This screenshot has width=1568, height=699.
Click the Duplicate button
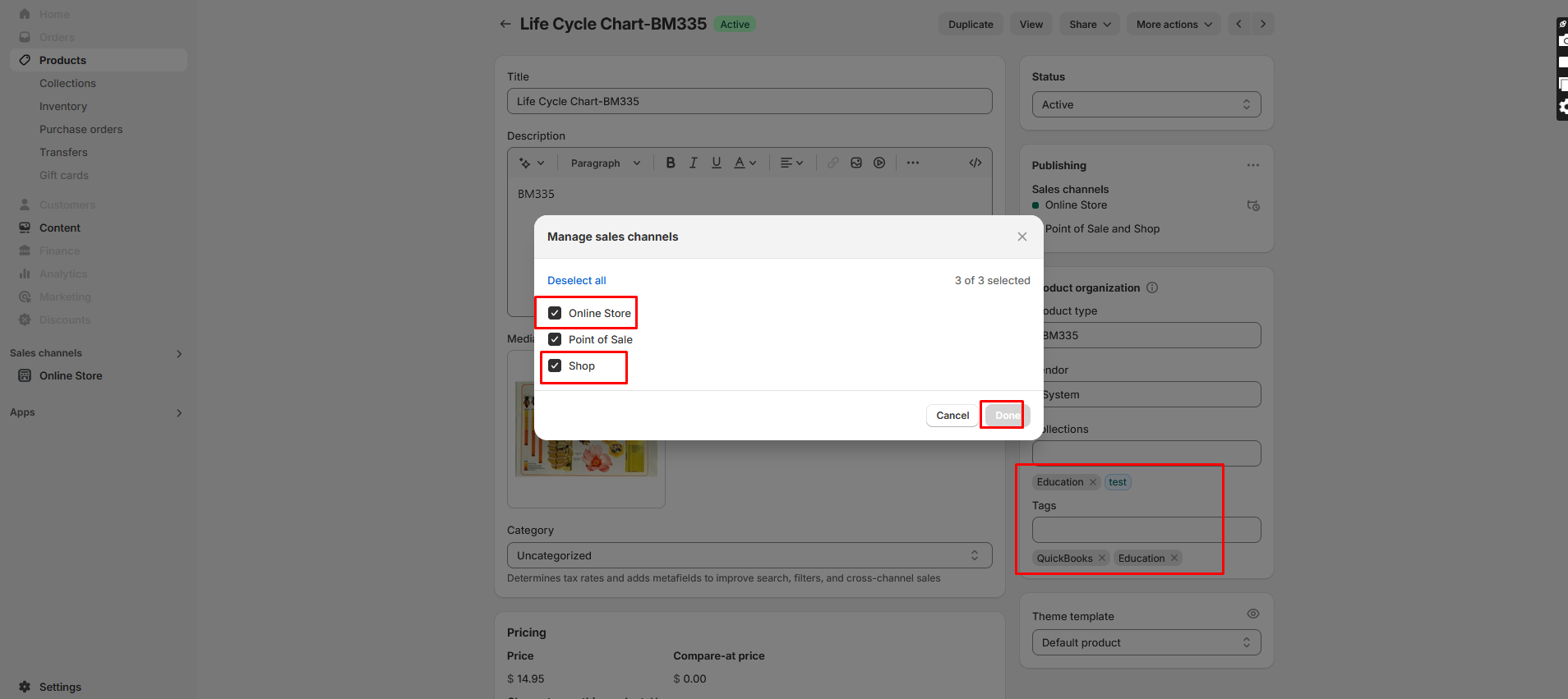(971, 24)
